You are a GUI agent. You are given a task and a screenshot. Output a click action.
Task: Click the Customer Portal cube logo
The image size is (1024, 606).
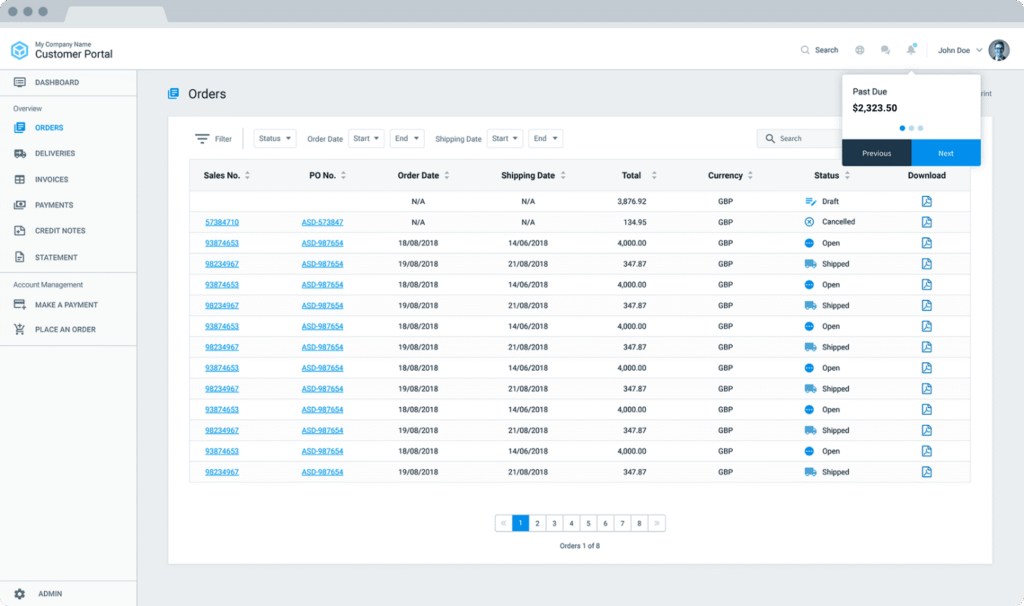(19, 50)
